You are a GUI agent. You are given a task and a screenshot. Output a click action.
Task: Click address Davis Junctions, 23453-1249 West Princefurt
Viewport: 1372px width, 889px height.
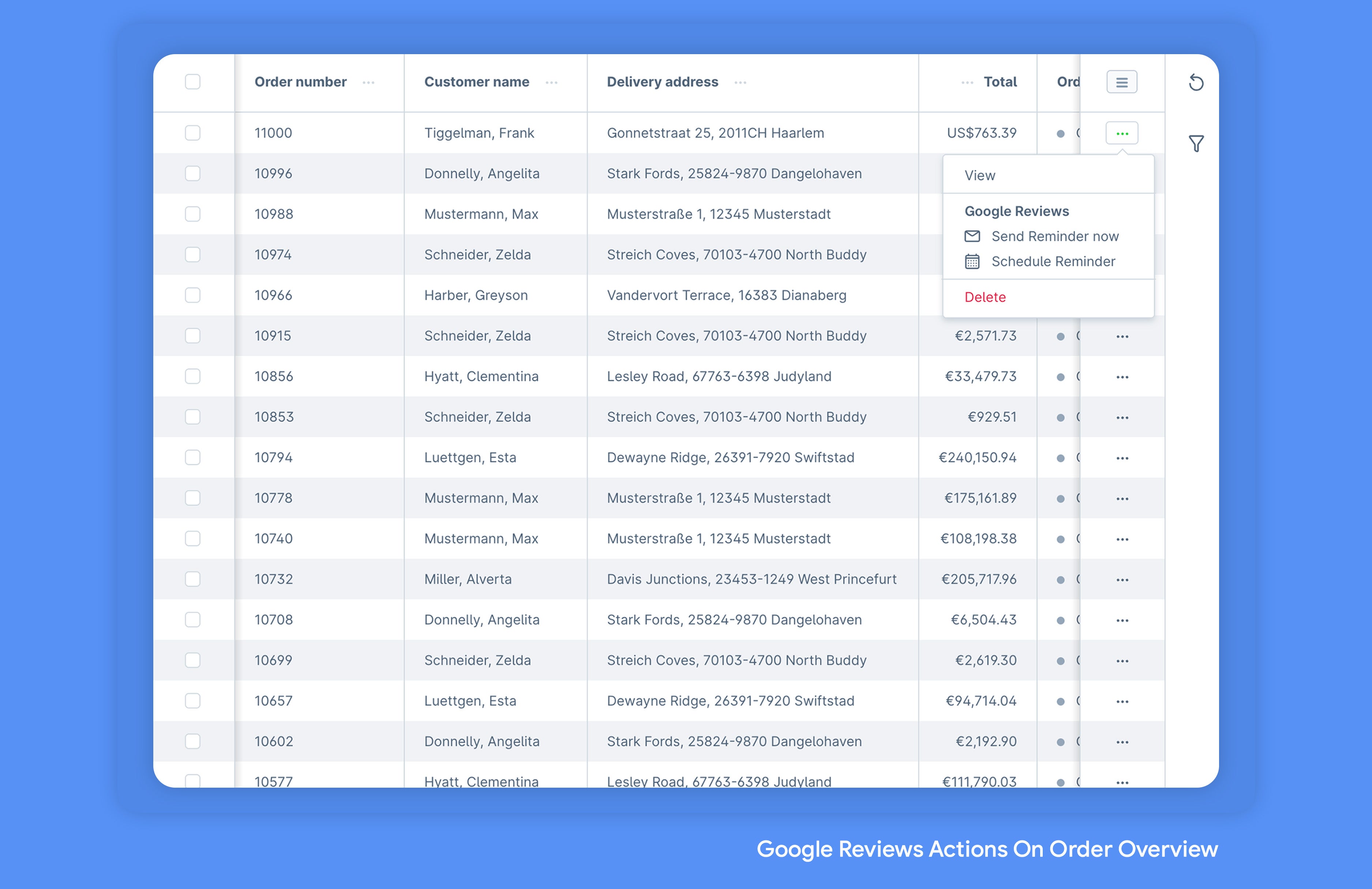click(x=752, y=579)
